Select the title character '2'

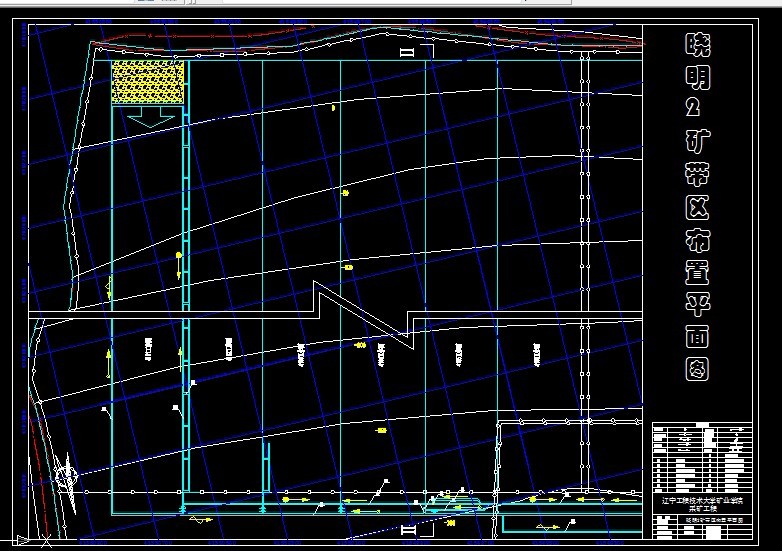point(693,107)
